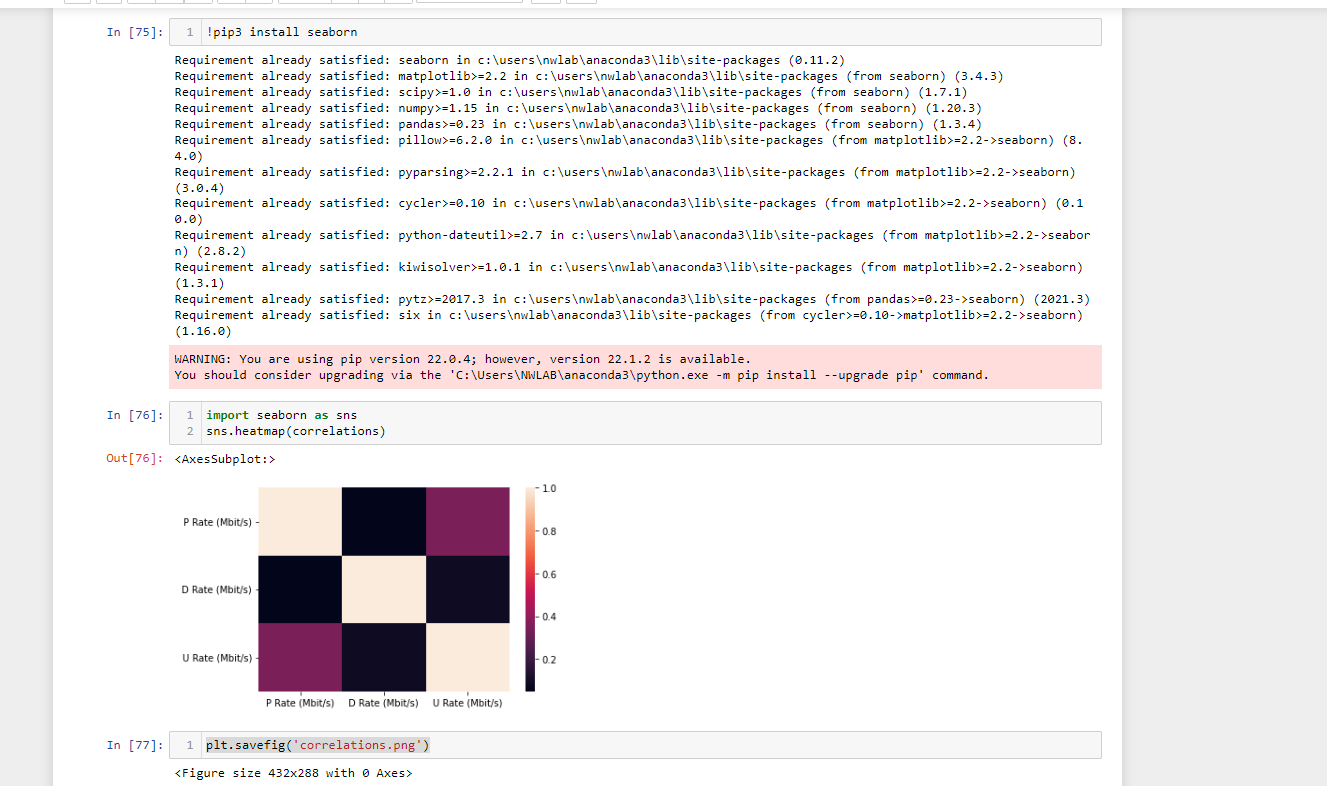Click the In [75] prompt label
The width and height of the screenshot is (1327, 786).
[134, 32]
